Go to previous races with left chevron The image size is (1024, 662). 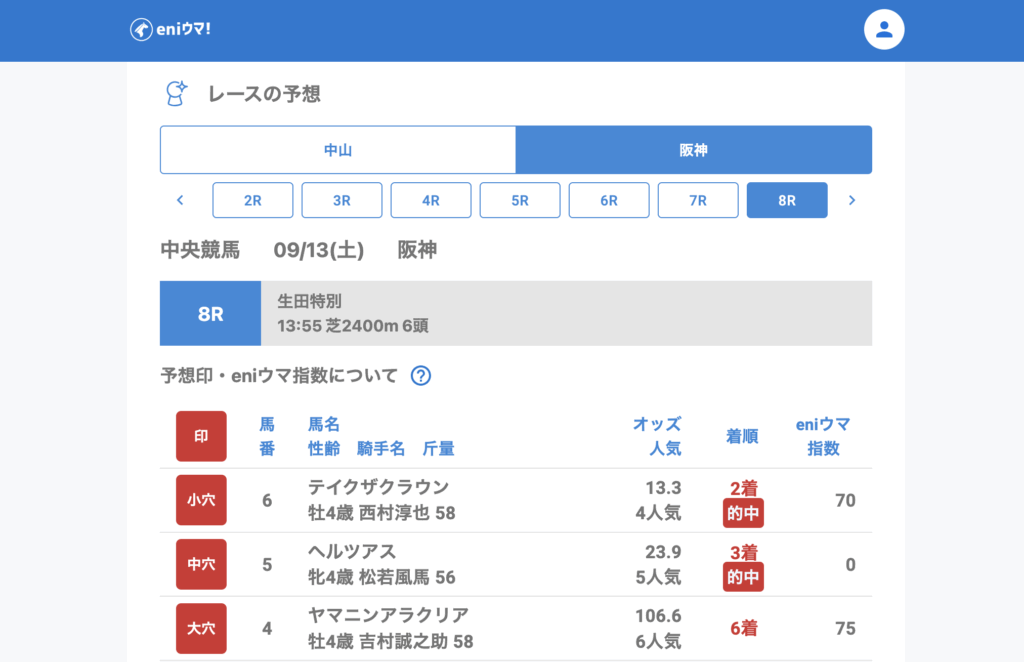click(180, 200)
